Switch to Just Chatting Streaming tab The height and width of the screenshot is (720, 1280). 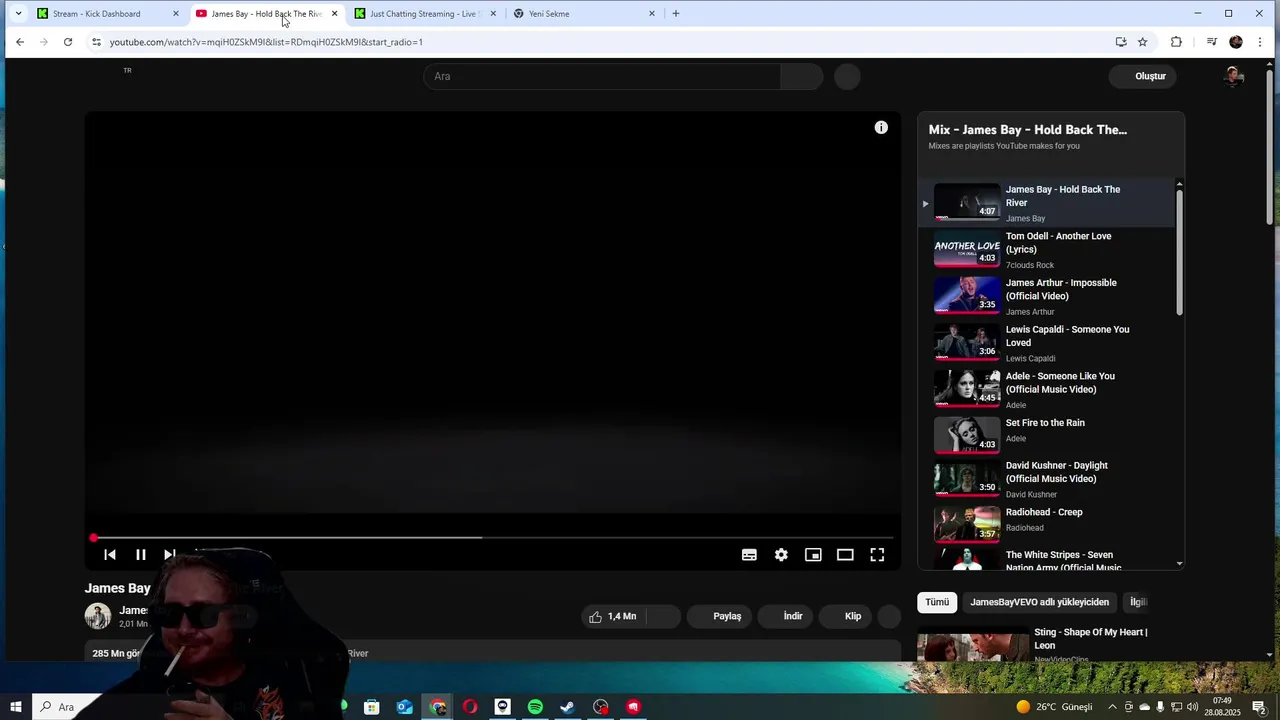(x=425, y=14)
